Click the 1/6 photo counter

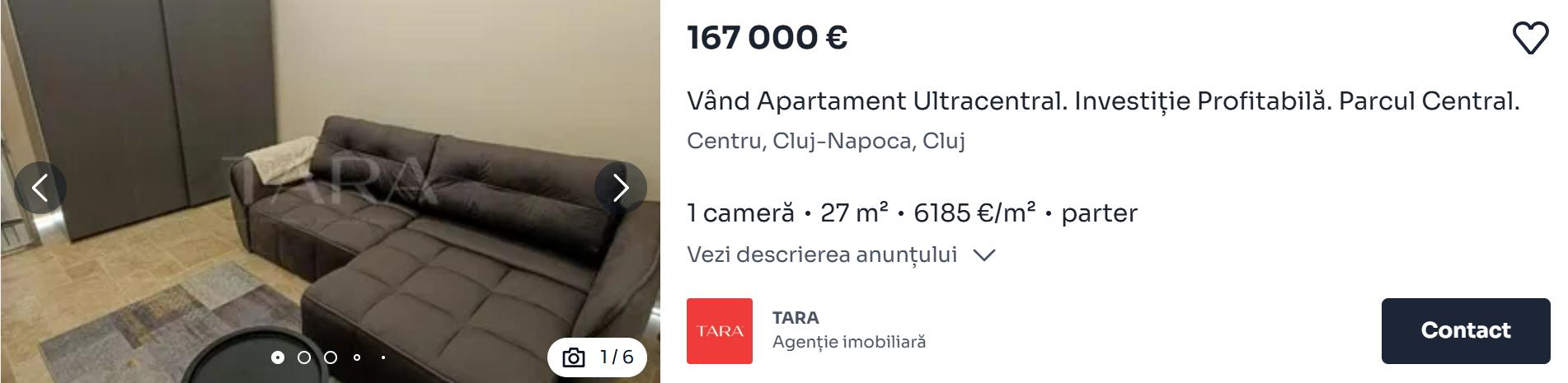[617, 357]
